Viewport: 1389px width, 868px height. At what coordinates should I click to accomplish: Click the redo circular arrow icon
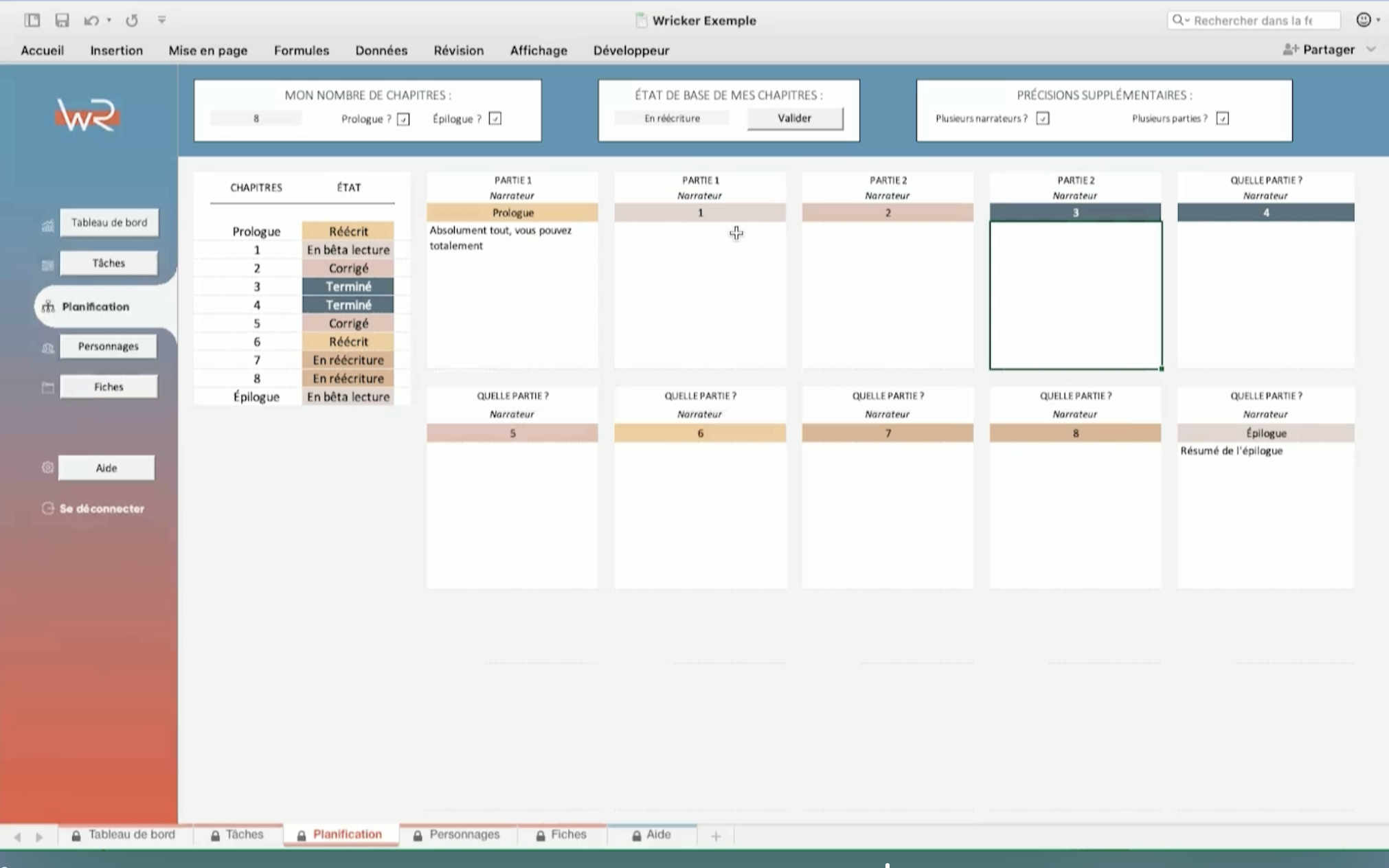point(132,20)
